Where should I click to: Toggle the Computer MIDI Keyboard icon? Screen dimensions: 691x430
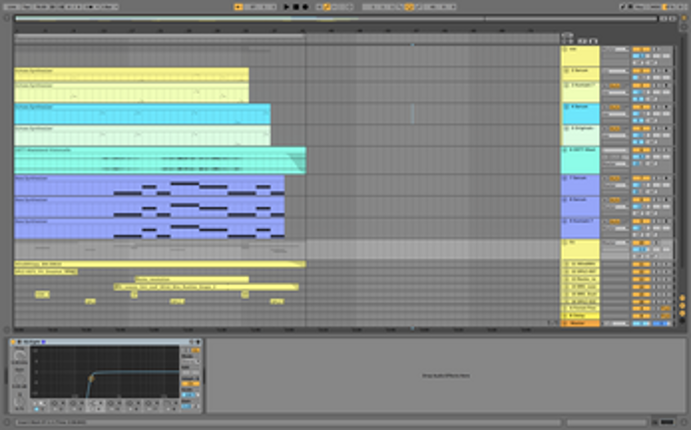pos(630,7)
